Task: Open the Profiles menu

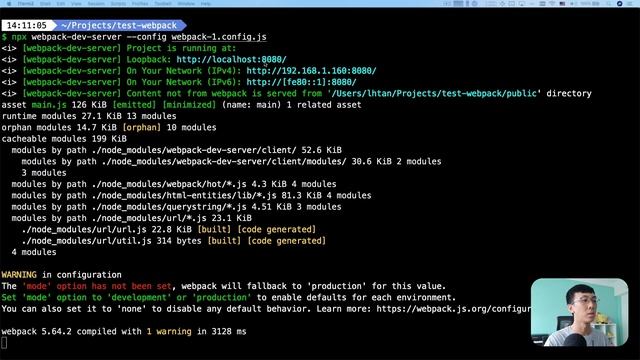Action: pos(140,4)
